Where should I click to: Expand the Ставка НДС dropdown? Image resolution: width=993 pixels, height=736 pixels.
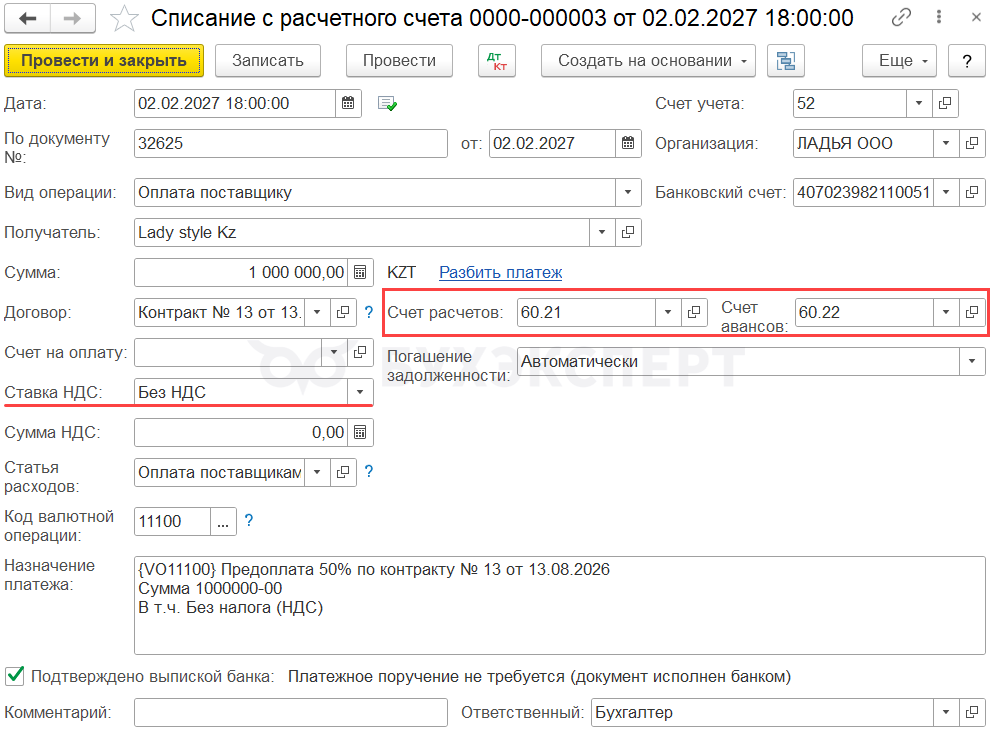coord(360,392)
